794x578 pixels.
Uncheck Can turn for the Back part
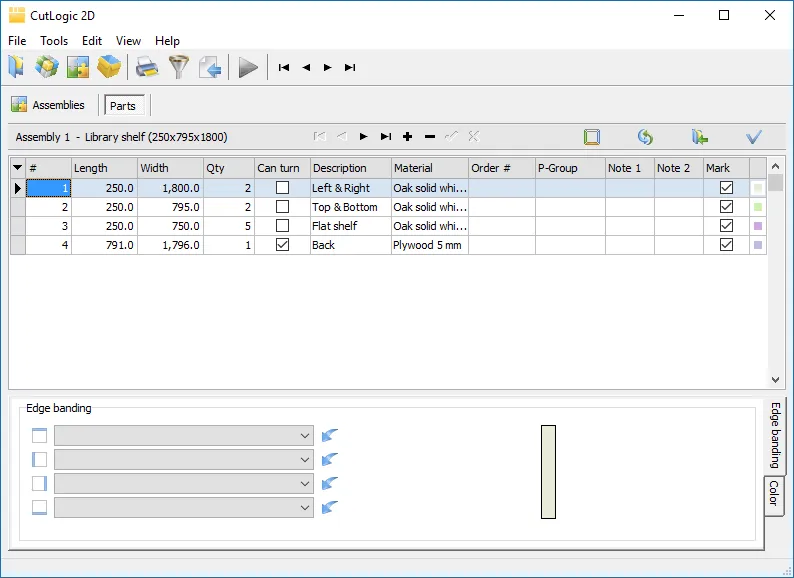tap(282, 245)
